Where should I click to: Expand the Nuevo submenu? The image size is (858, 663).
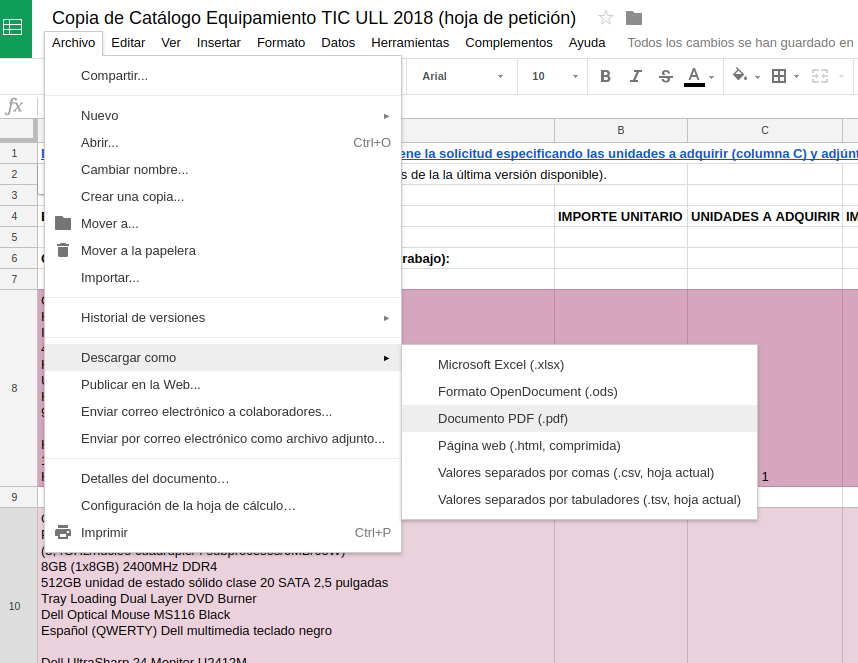click(223, 115)
